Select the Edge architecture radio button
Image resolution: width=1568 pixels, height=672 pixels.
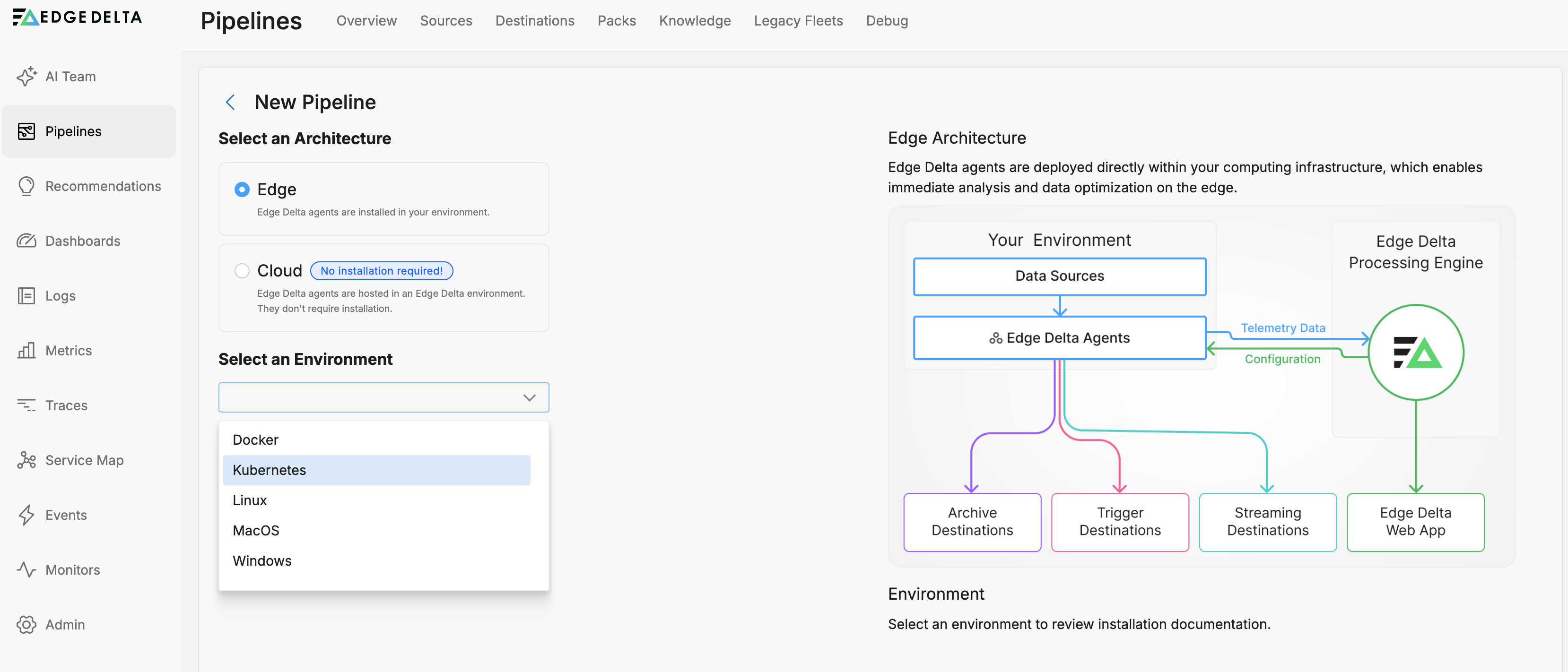[242, 190]
